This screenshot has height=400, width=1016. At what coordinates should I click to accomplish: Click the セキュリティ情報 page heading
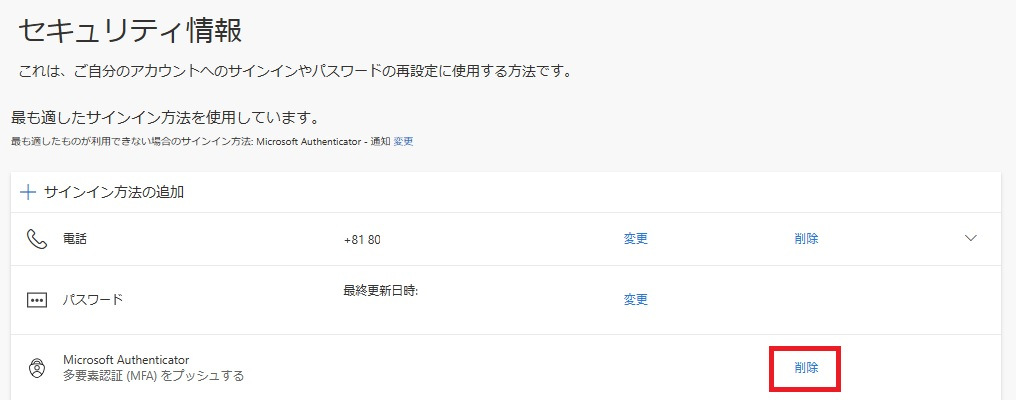pos(130,31)
